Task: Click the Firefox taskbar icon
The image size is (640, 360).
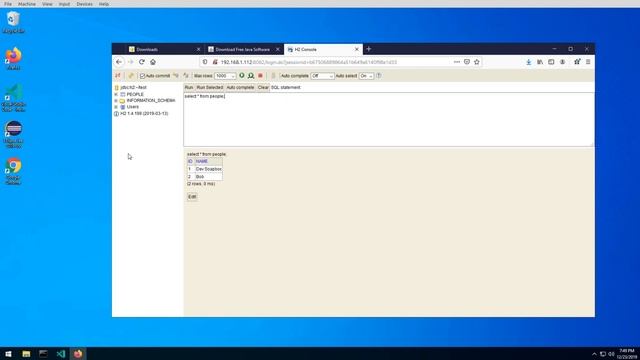Action: point(78,353)
